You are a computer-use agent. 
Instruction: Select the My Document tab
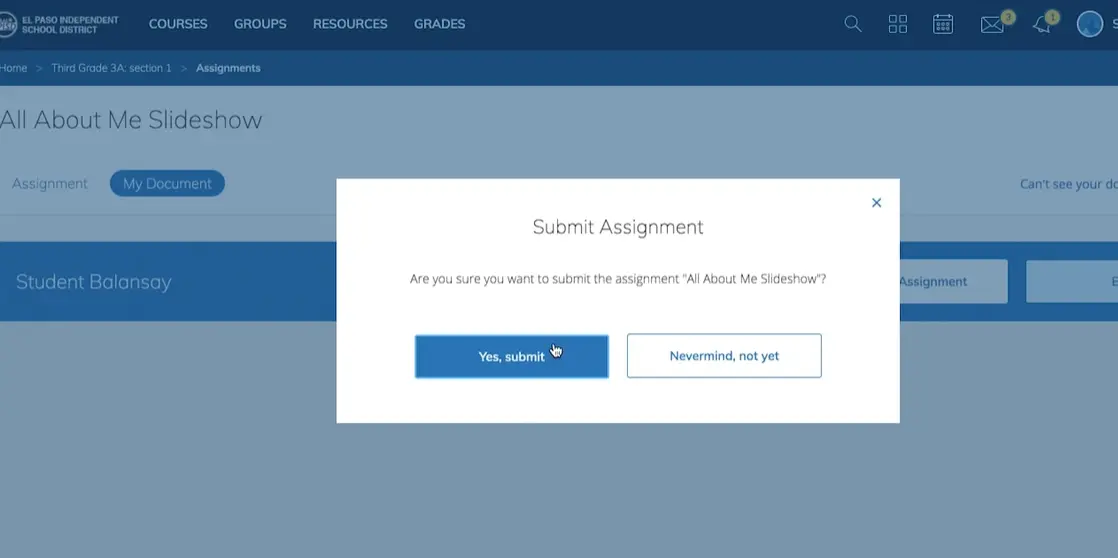(167, 184)
